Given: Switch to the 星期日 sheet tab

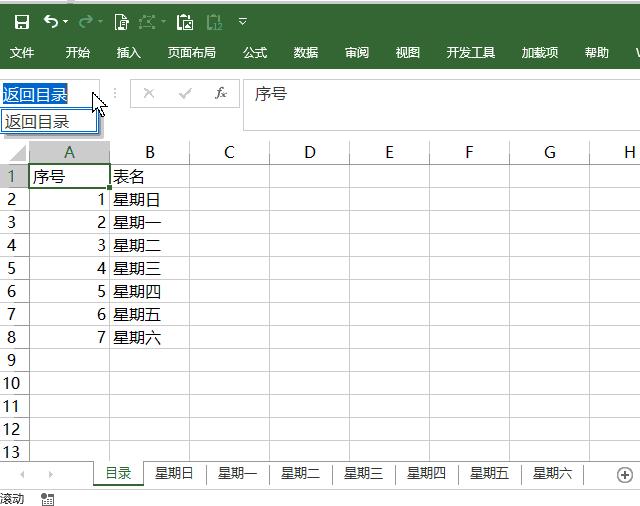Looking at the screenshot, I should click(174, 473).
